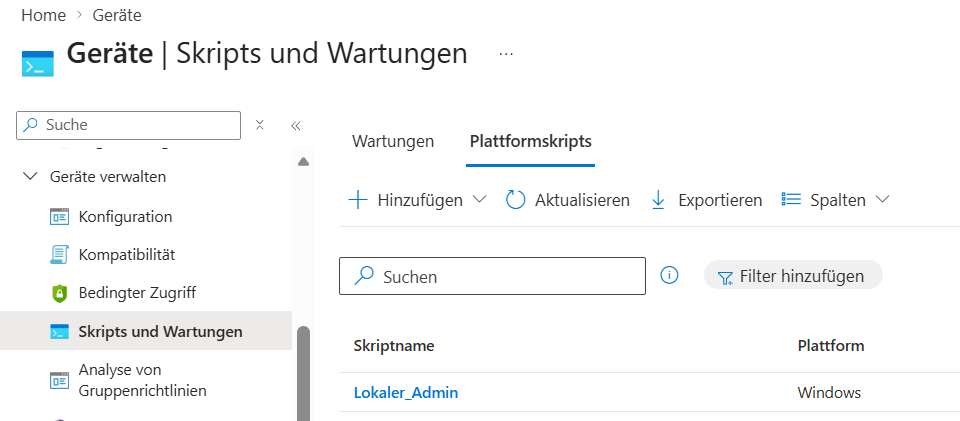Click the plus icon for Hinzufügen
This screenshot has height=421, width=960.
point(358,200)
